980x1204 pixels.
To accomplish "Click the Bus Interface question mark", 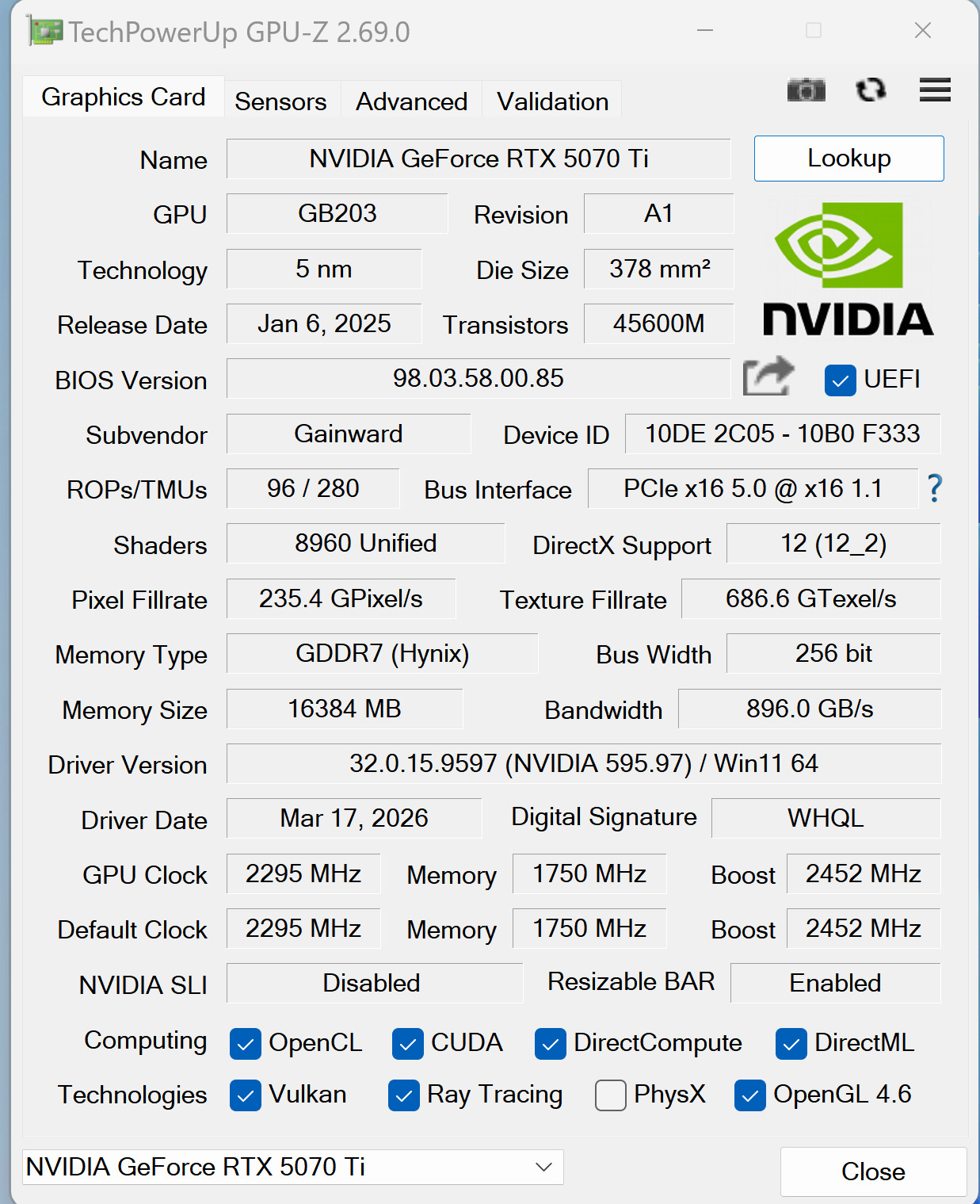I will click(x=935, y=488).
